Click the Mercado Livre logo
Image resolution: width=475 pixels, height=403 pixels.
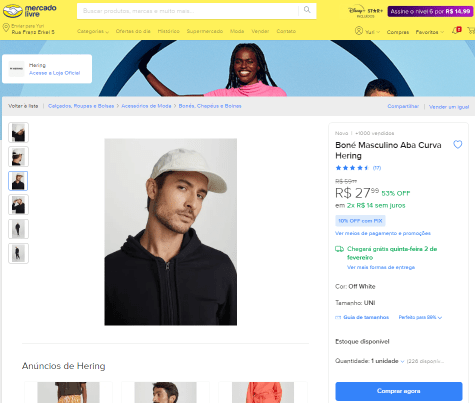click(29, 11)
